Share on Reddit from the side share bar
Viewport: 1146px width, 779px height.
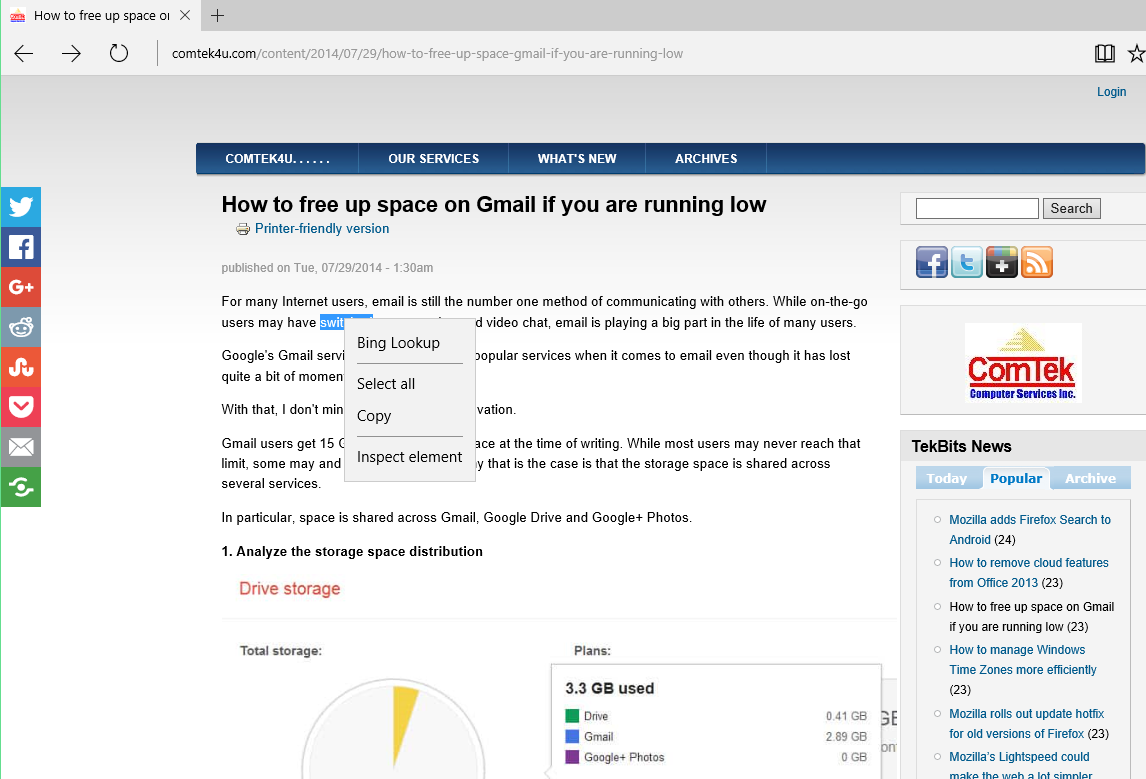20,327
